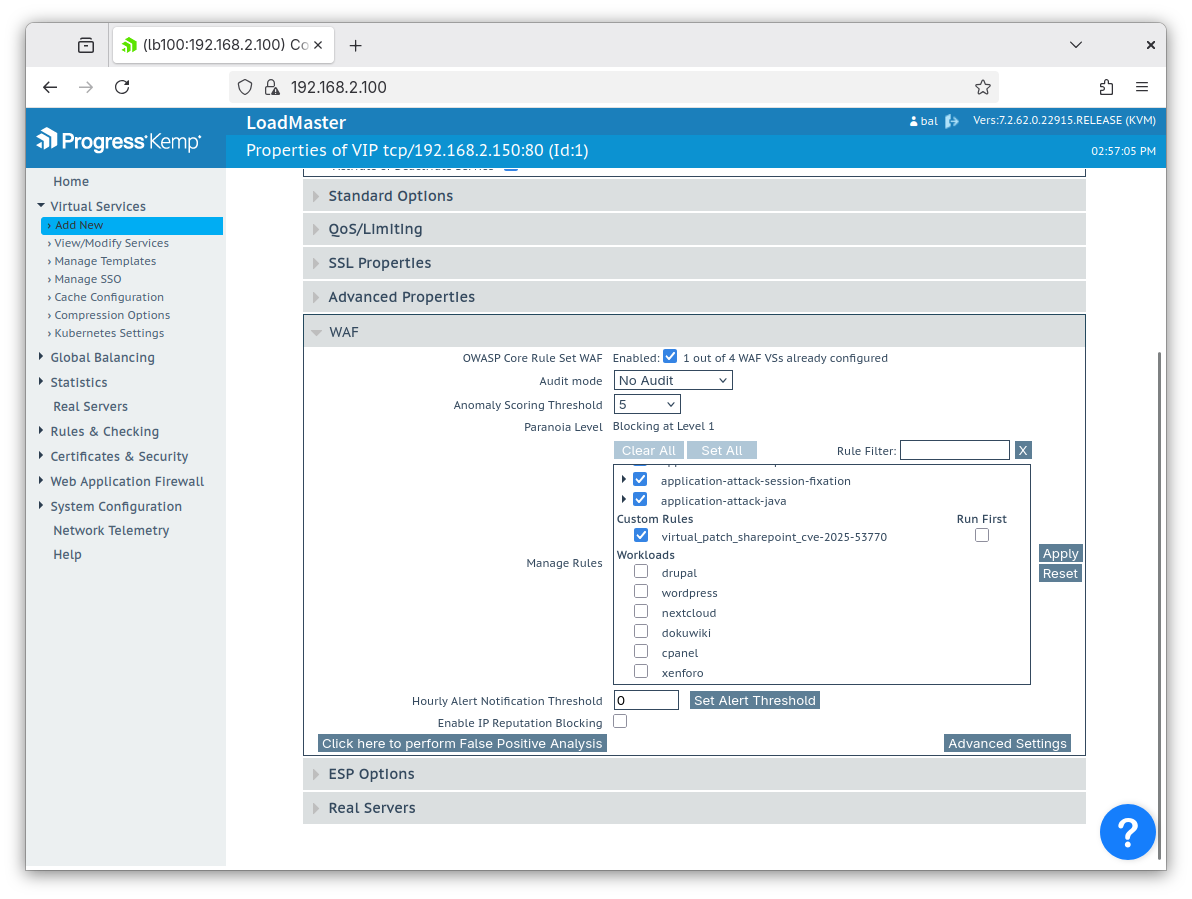Open the blue help question mark button
This screenshot has height=899, width=1192.
[x=1127, y=831]
